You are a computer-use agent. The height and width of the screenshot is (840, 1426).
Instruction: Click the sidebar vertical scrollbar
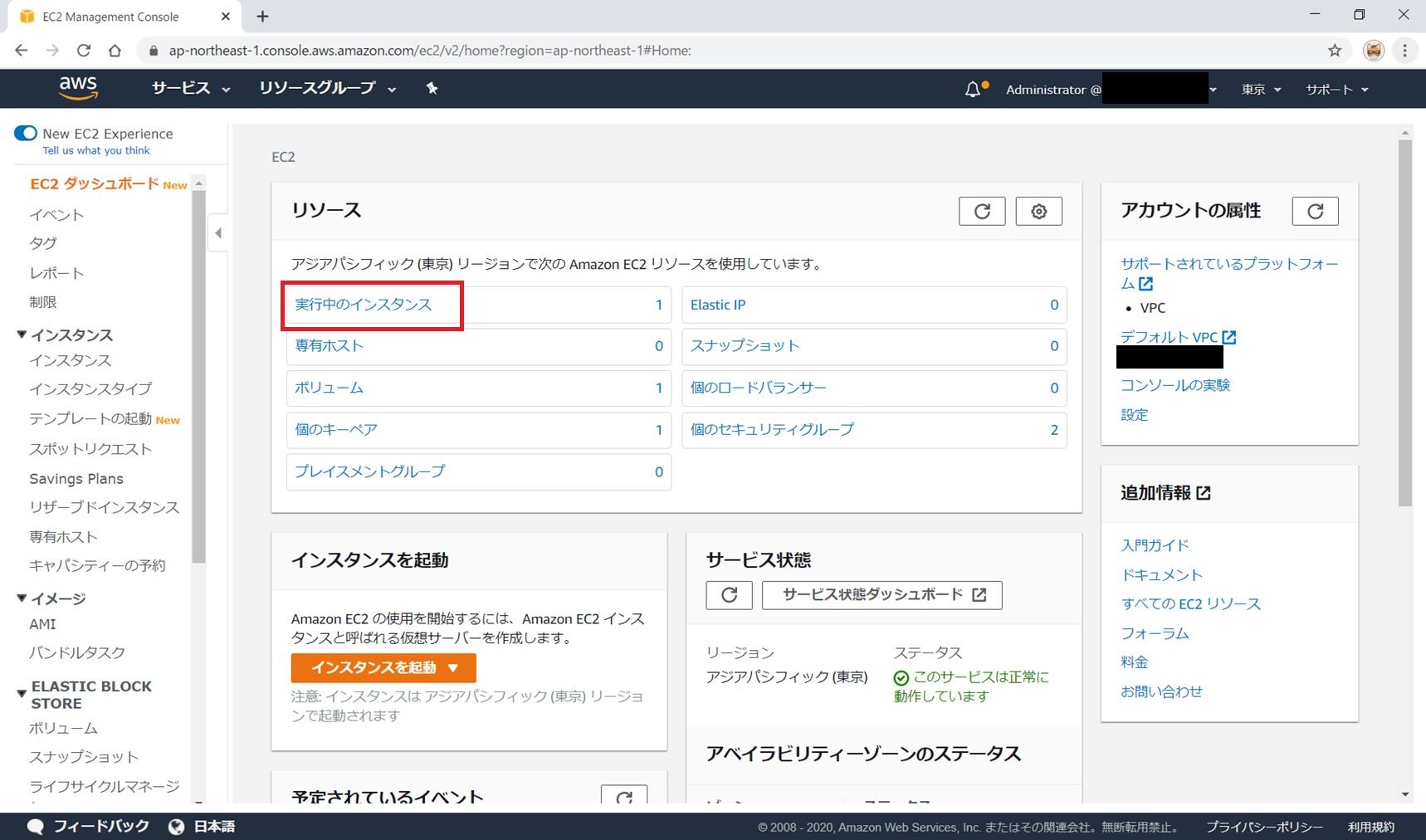(198, 378)
